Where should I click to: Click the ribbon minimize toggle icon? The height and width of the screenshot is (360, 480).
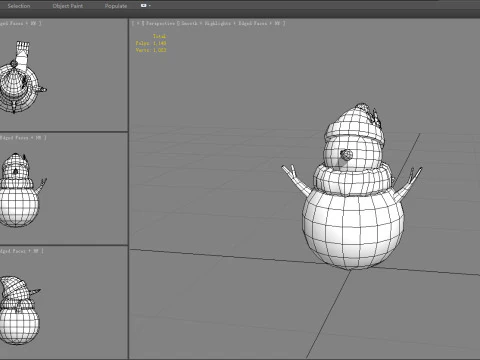(x=143, y=6)
